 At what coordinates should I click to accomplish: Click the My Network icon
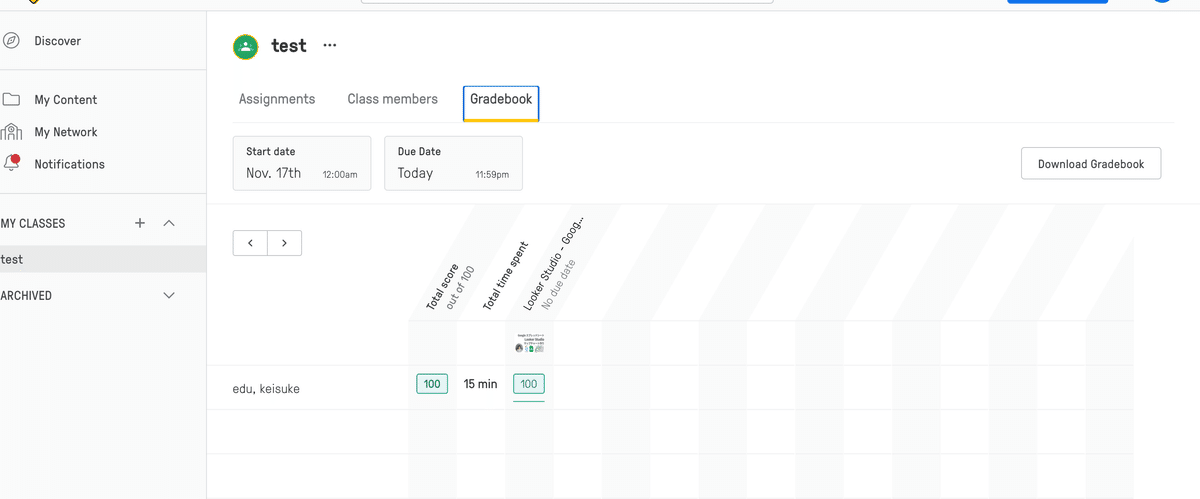(12, 132)
